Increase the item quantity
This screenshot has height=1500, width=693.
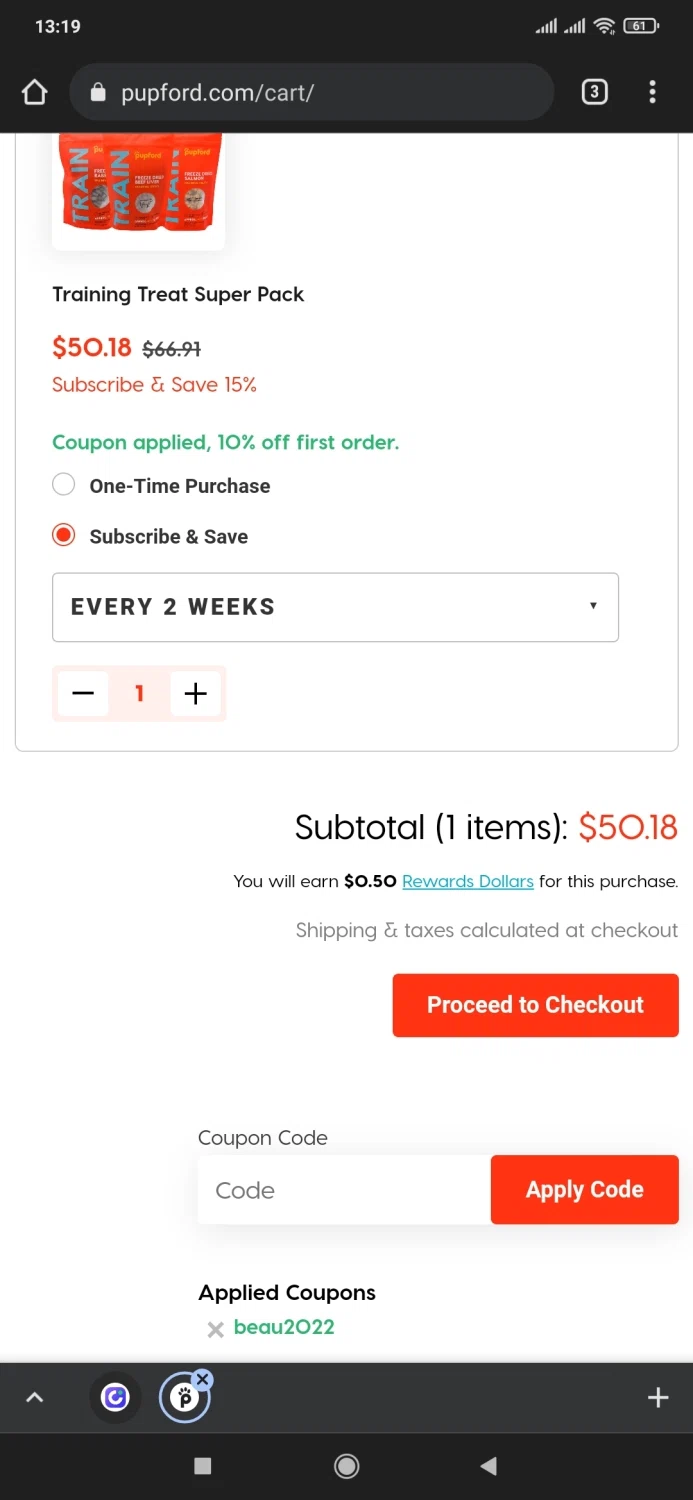[x=196, y=693]
